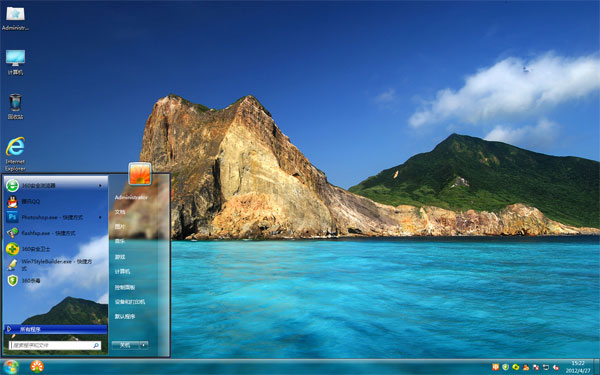
Task: Select the 360杀毒 label text
Action: coord(31,280)
